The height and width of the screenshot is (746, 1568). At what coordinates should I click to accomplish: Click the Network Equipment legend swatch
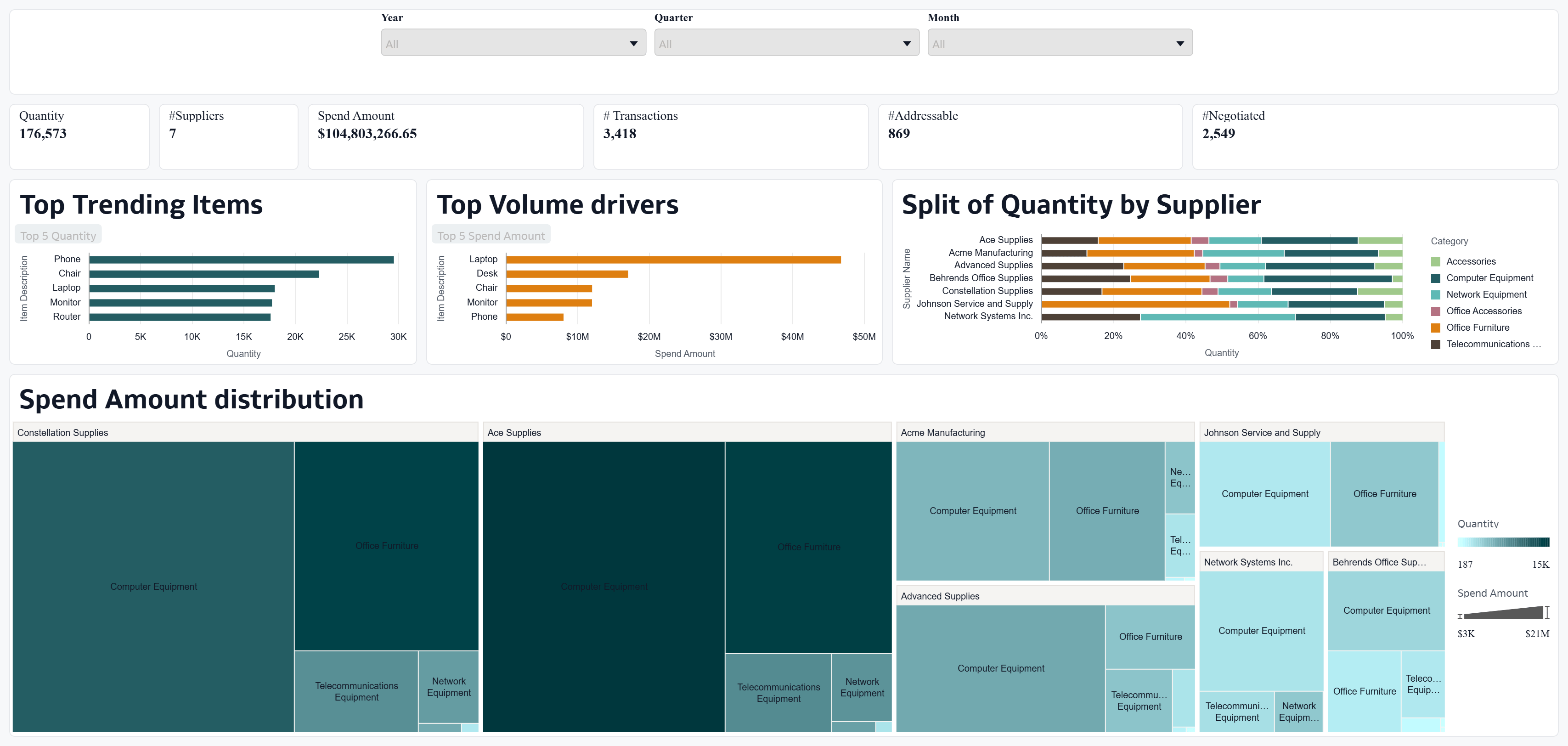(1435, 295)
